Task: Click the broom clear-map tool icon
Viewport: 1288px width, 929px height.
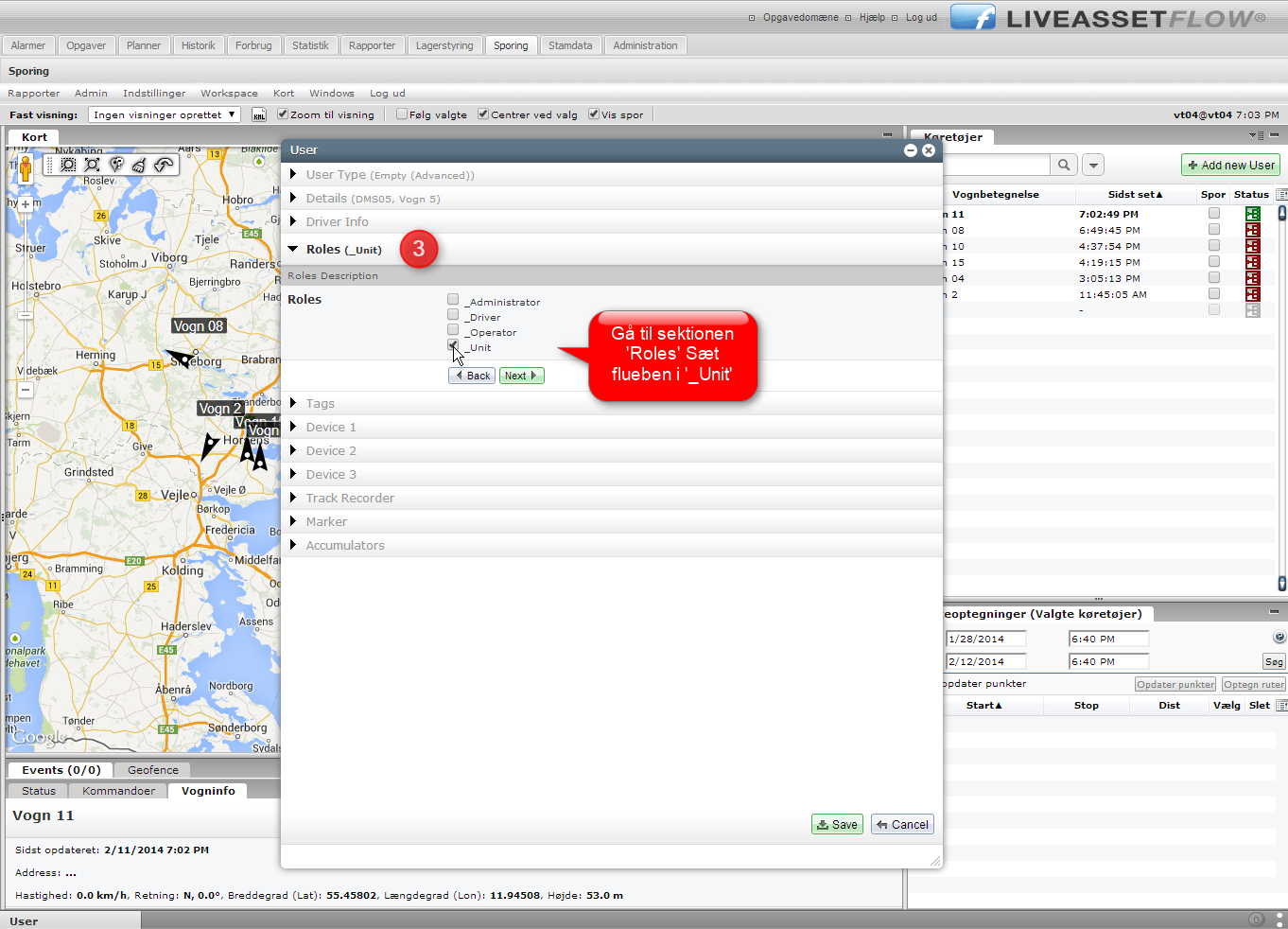Action: 139,165
